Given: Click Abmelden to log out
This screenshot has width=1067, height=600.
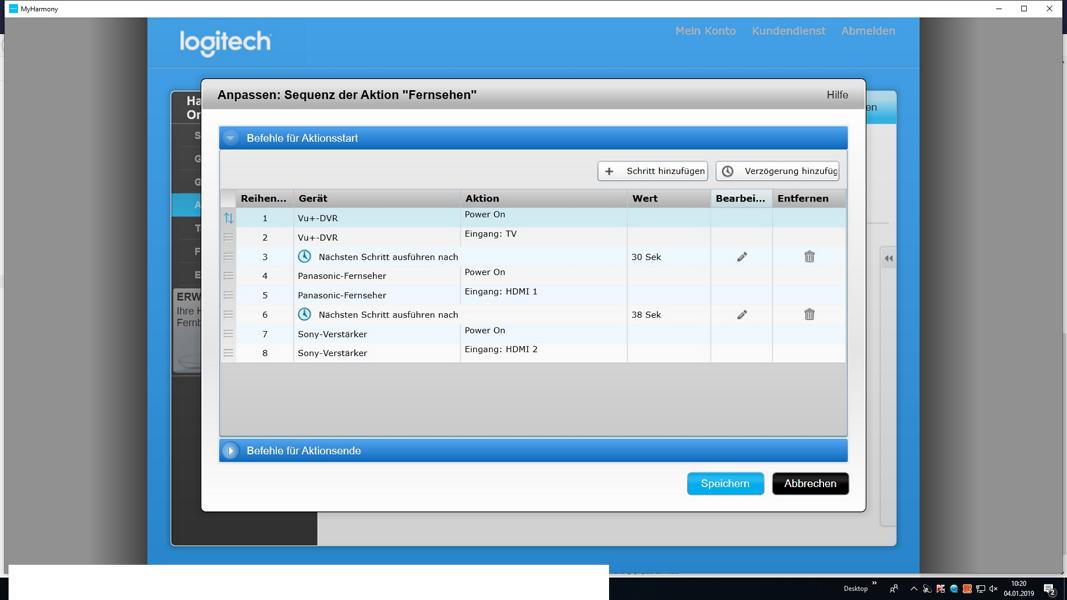Looking at the screenshot, I should (x=868, y=31).
